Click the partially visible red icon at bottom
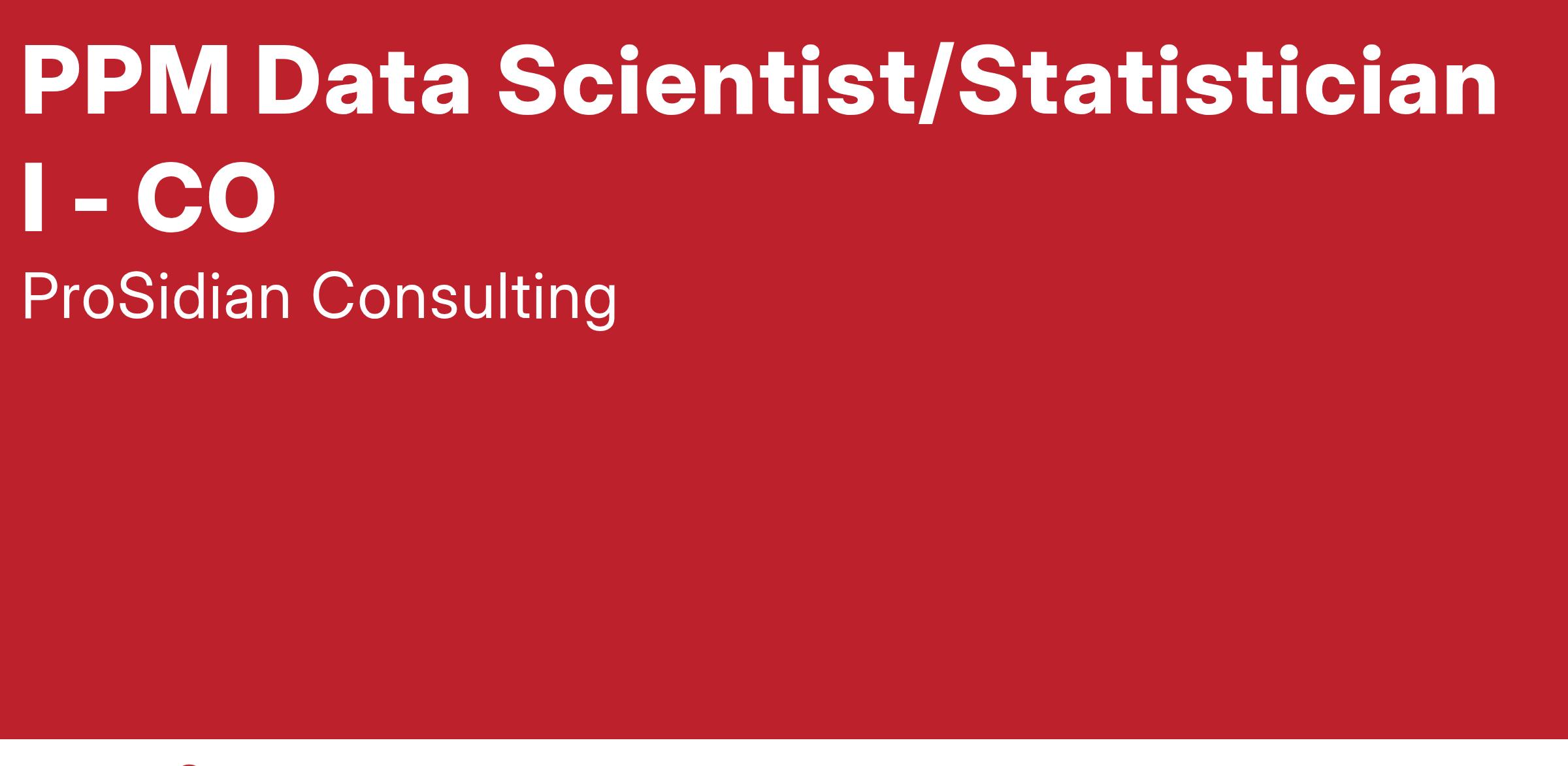Image resolution: width=1568 pixels, height=766 pixels. coord(188,763)
